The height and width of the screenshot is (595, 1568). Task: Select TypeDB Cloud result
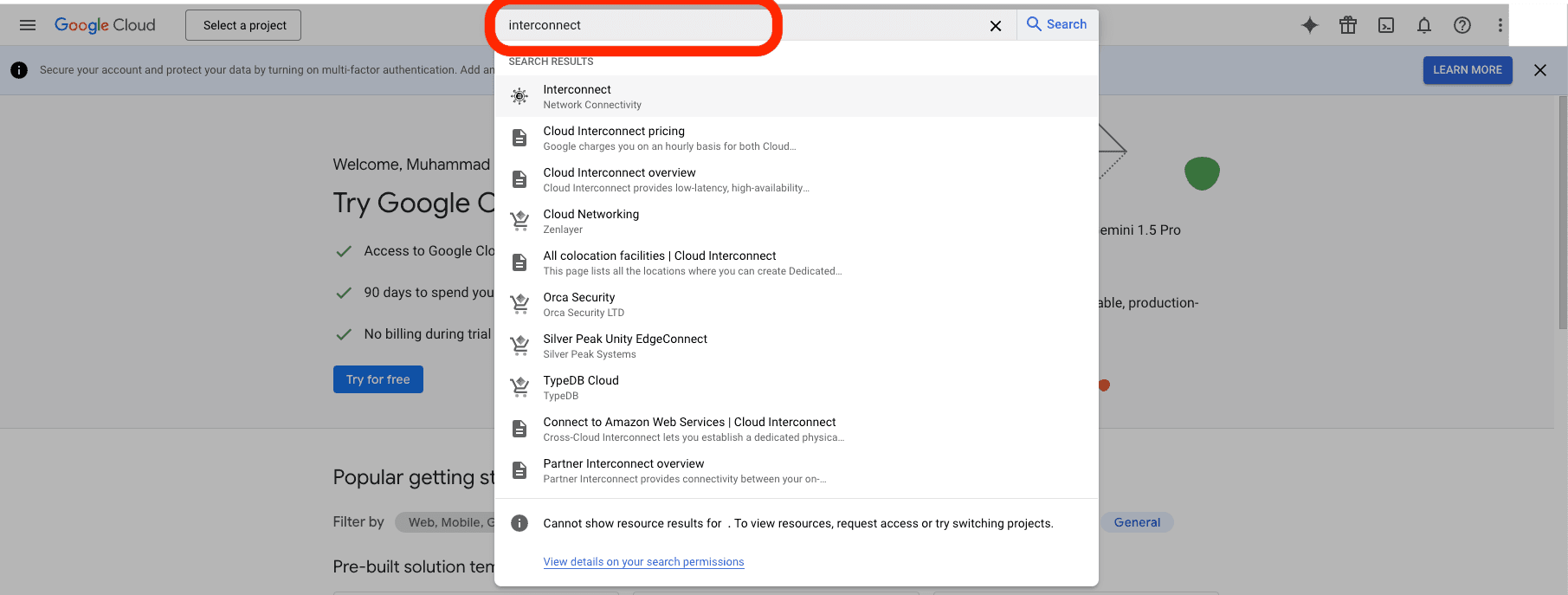797,387
